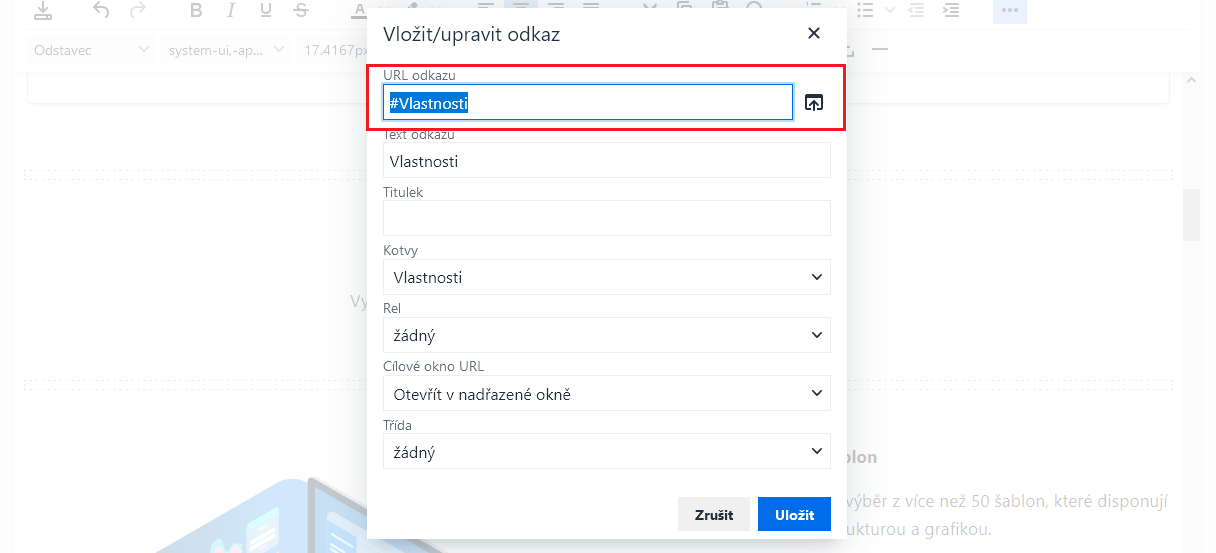The width and height of the screenshot is (1216, 553).
Task: Toggle underline formatting in the toolbar
Action: 265,11
